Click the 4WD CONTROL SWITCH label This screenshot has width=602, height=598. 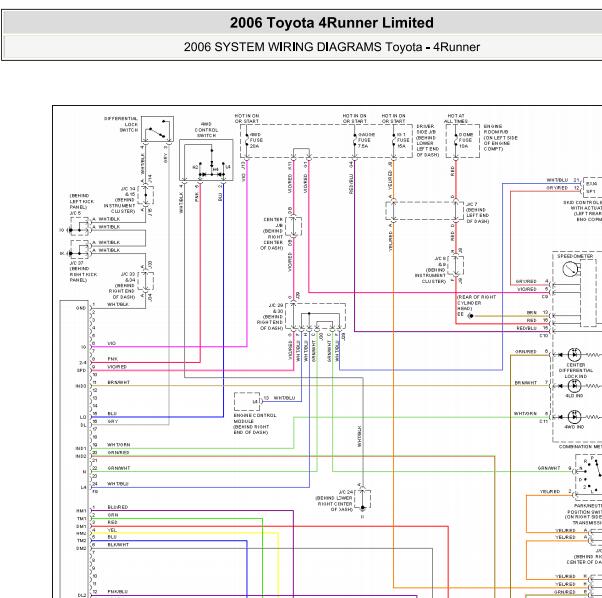[206, 130]
